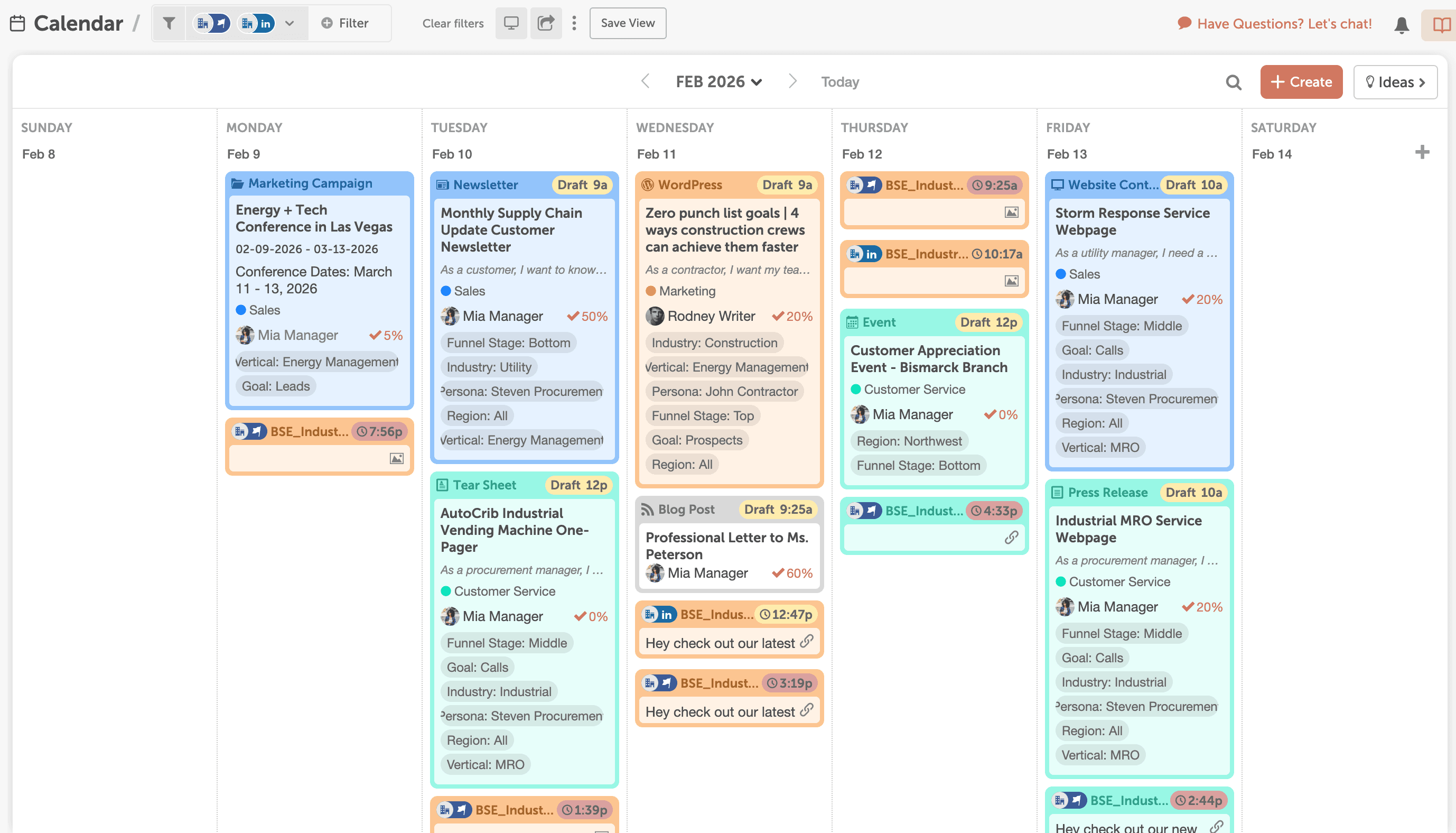Click the notifications bell icon

(1401, 25)
